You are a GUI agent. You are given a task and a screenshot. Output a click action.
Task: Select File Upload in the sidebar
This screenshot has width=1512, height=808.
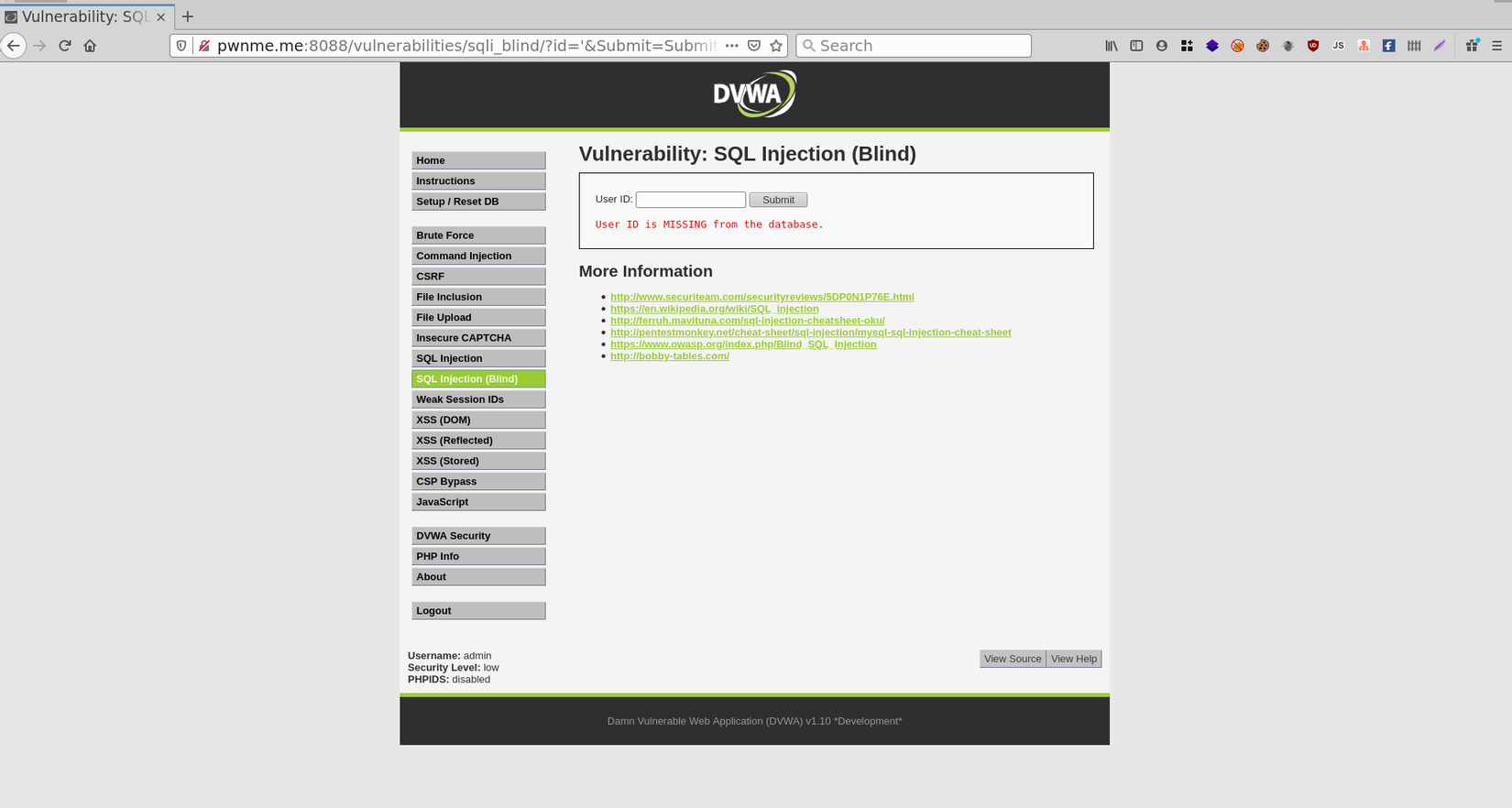pos(478,317)
